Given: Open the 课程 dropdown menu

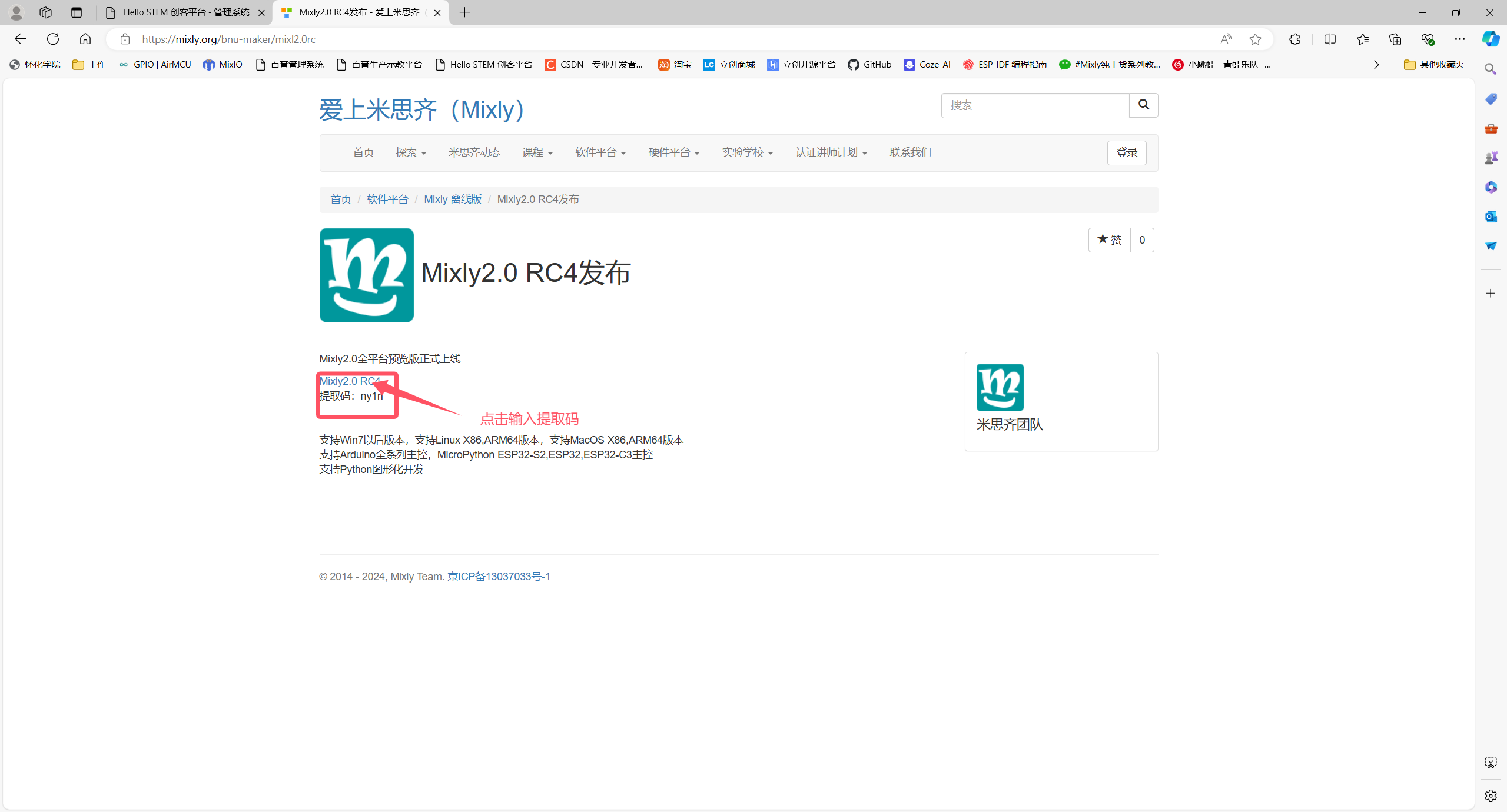Looking at the screenshot, I should pos(536,152).
